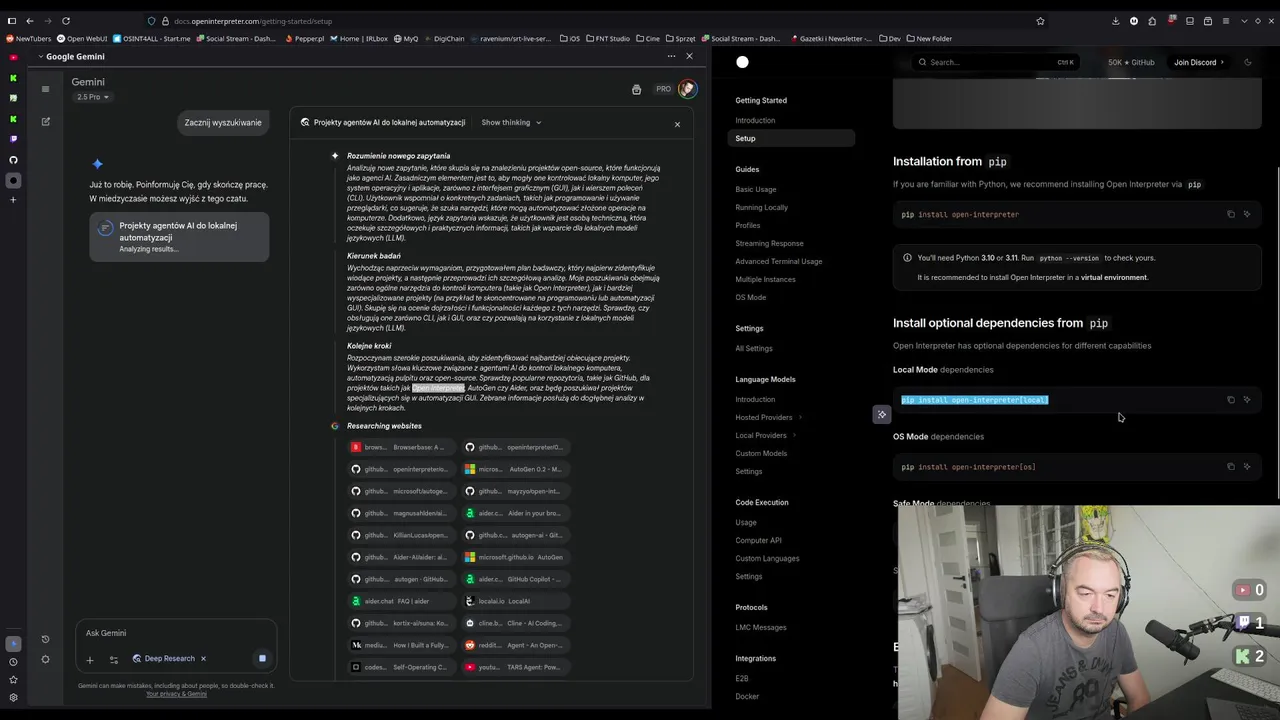Add attachment with plus icon in Gemini prompt
The image size is (1280, 720).
pyautogui.click(x=89, y=659)
